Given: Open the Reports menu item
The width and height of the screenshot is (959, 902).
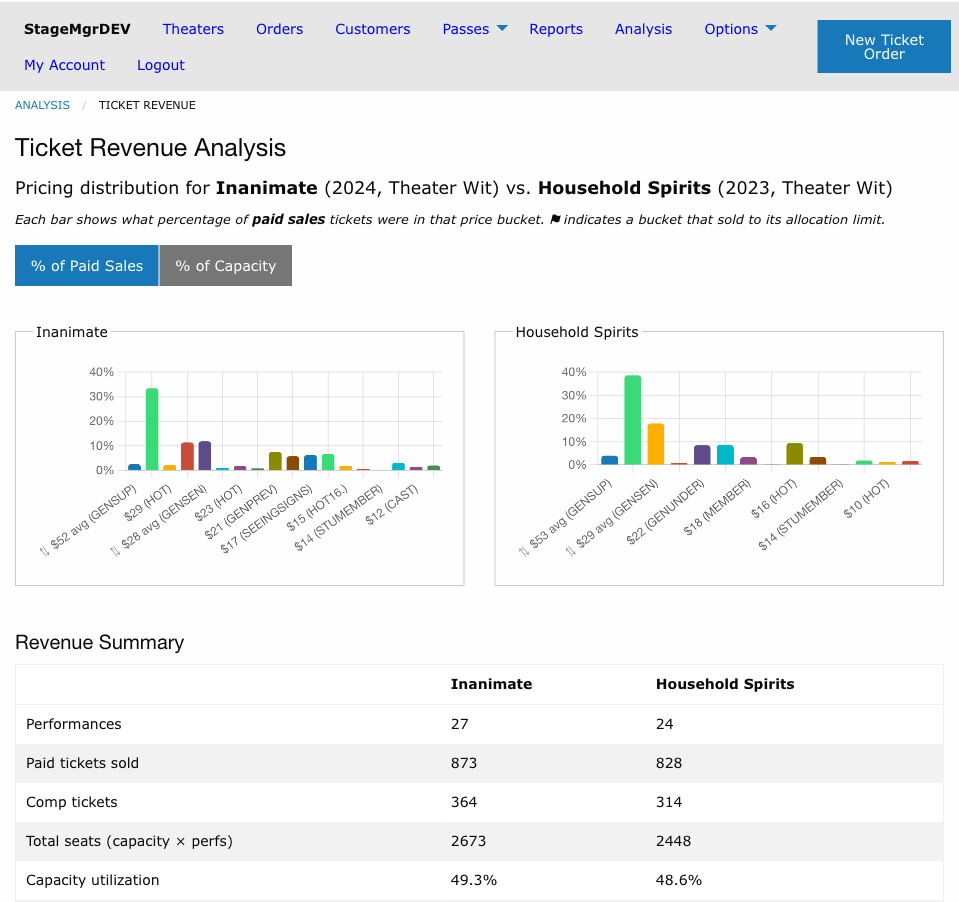Looking at the screenshot, I should [x=555, y=29].
